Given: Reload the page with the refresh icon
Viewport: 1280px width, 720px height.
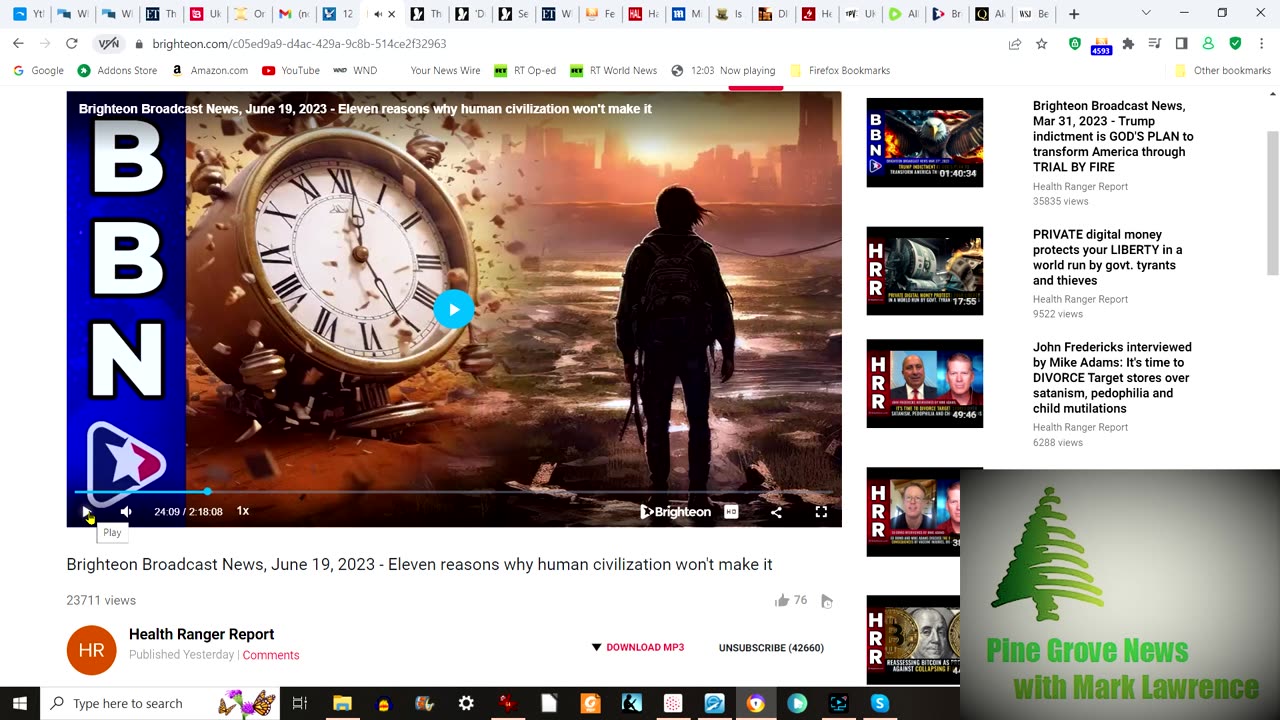Looking at the screenshot, I should tap(71, 43).
